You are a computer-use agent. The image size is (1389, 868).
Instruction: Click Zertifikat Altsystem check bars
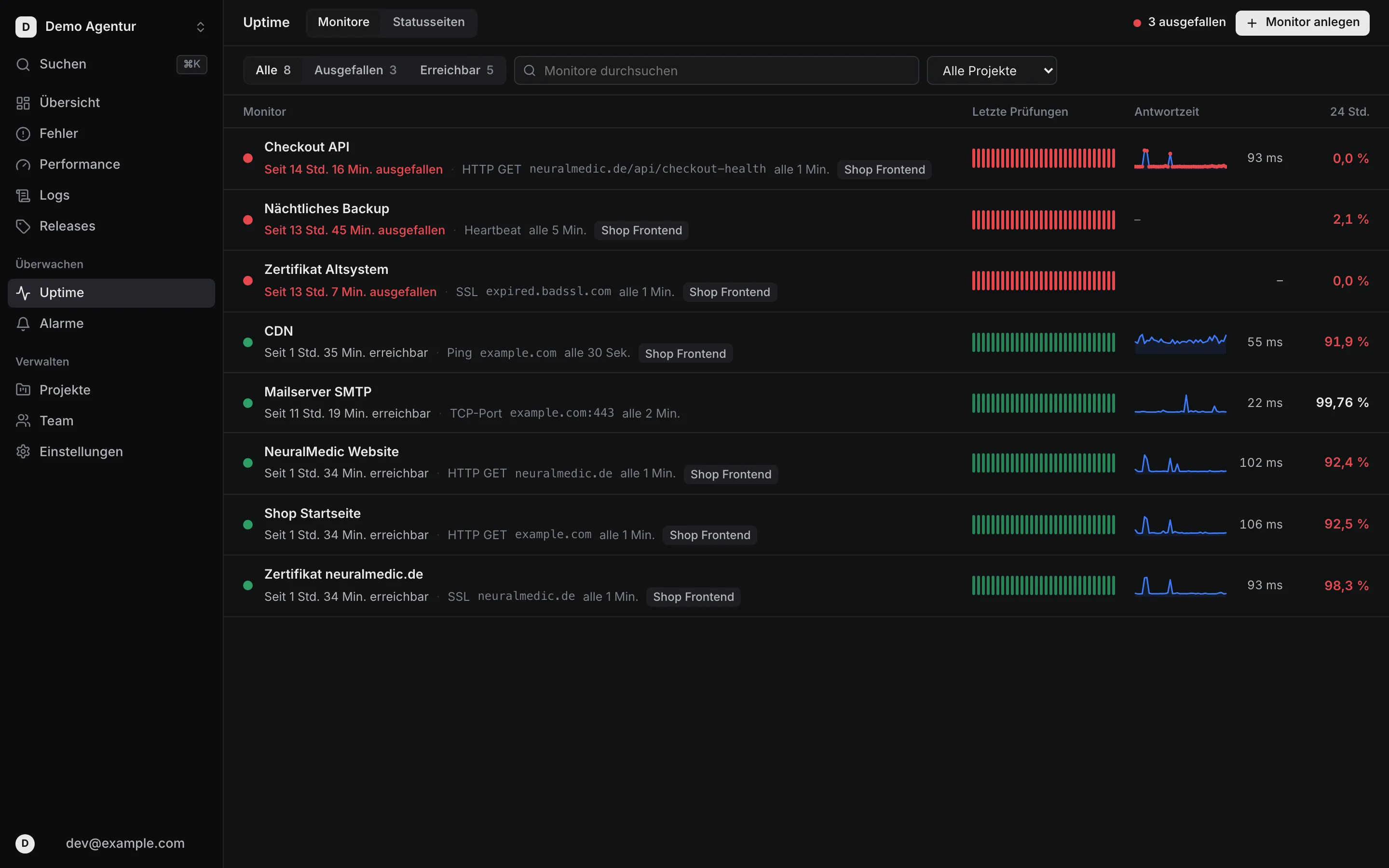[1044, 281]
